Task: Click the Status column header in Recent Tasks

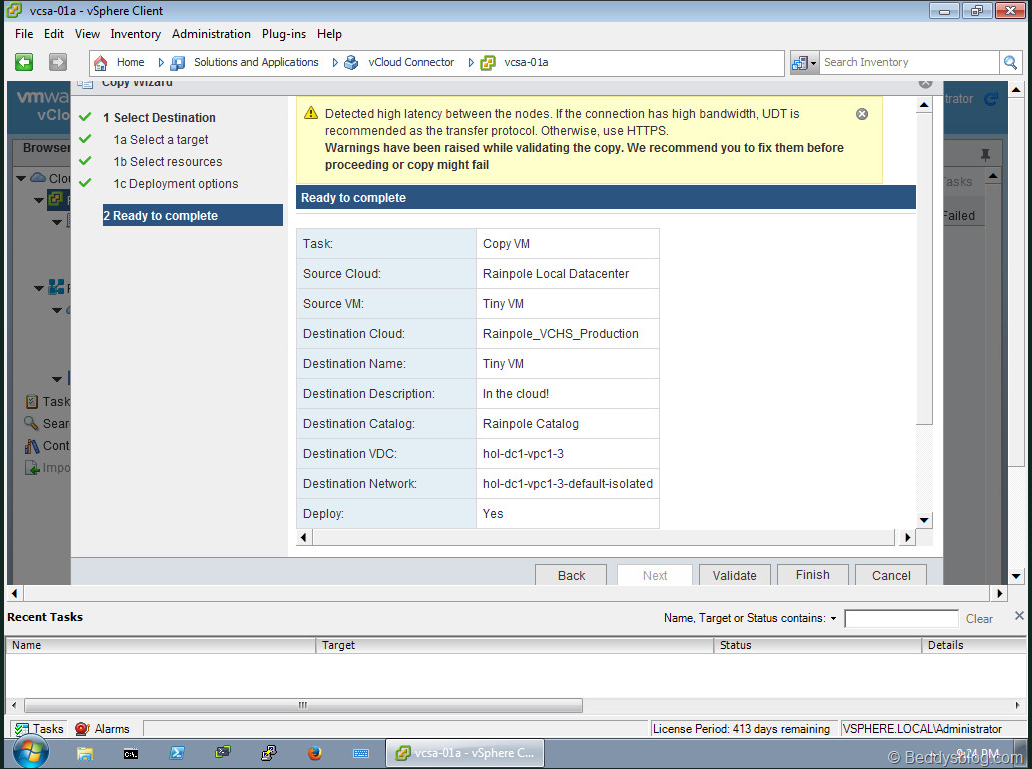Action: [x=817, y=645]
